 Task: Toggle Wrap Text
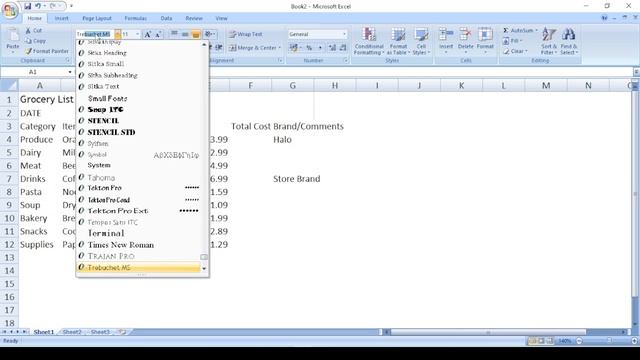246,34
